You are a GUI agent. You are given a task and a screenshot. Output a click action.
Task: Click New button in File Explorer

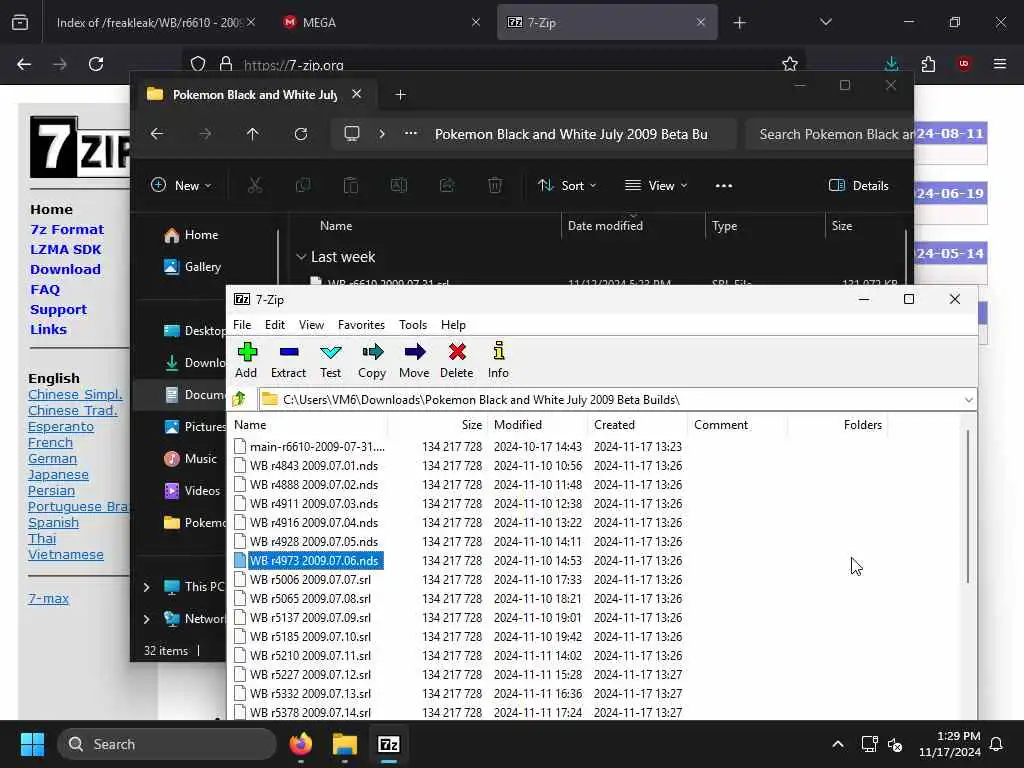tap(181, 185)
